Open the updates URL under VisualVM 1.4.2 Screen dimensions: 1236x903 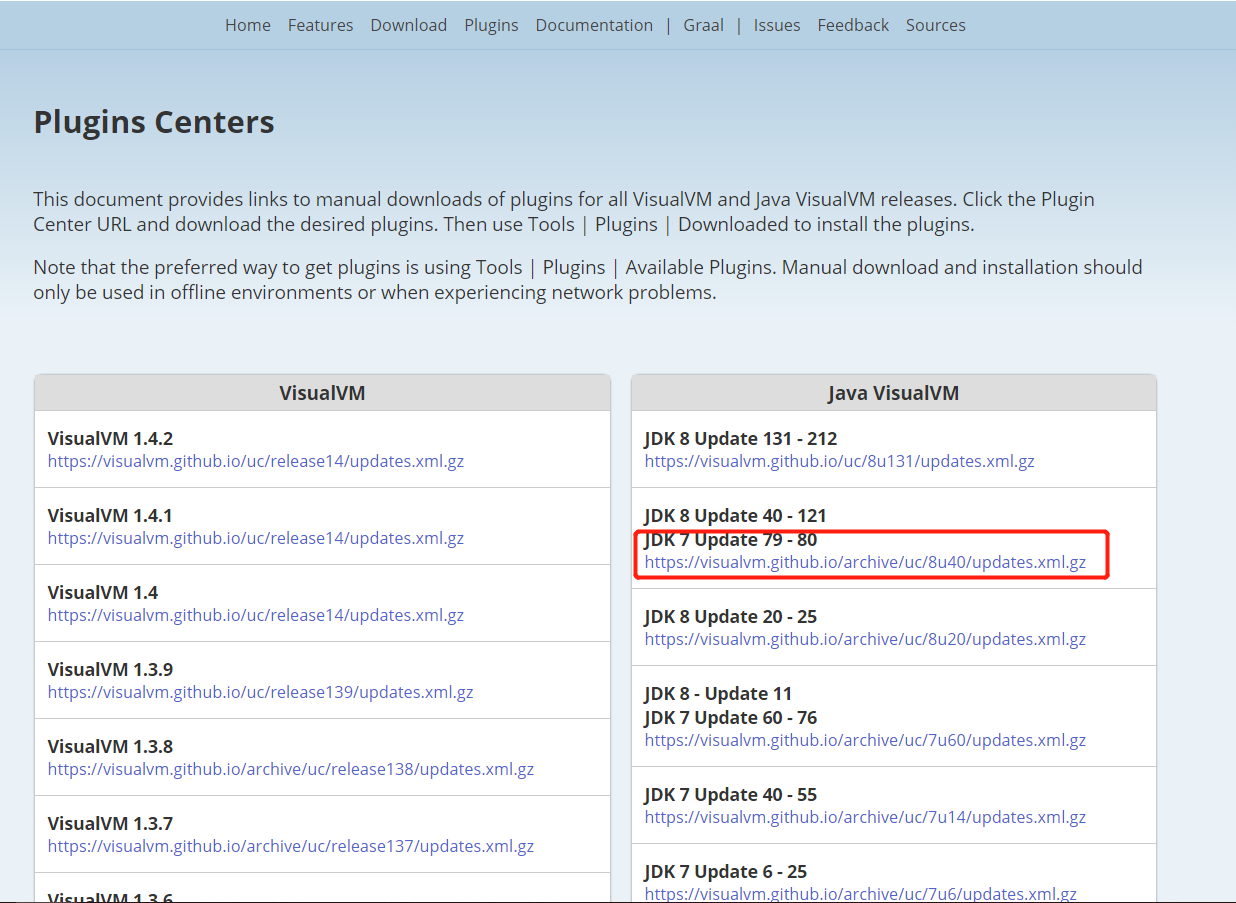point(256,461)
